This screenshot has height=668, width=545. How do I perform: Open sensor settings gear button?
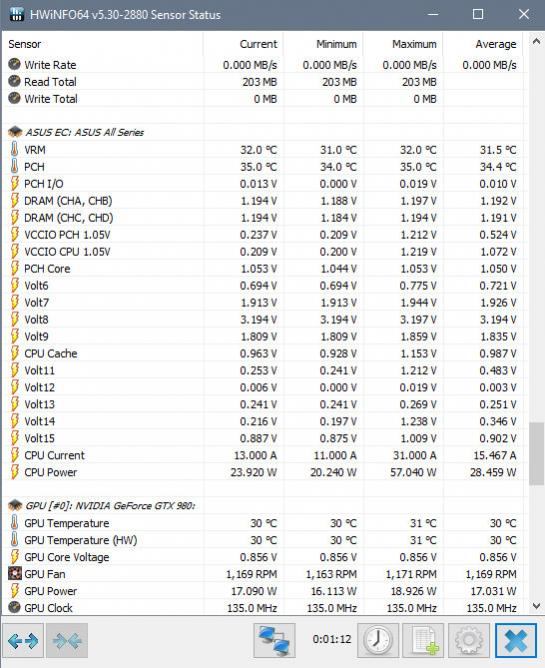click(469, 640)
